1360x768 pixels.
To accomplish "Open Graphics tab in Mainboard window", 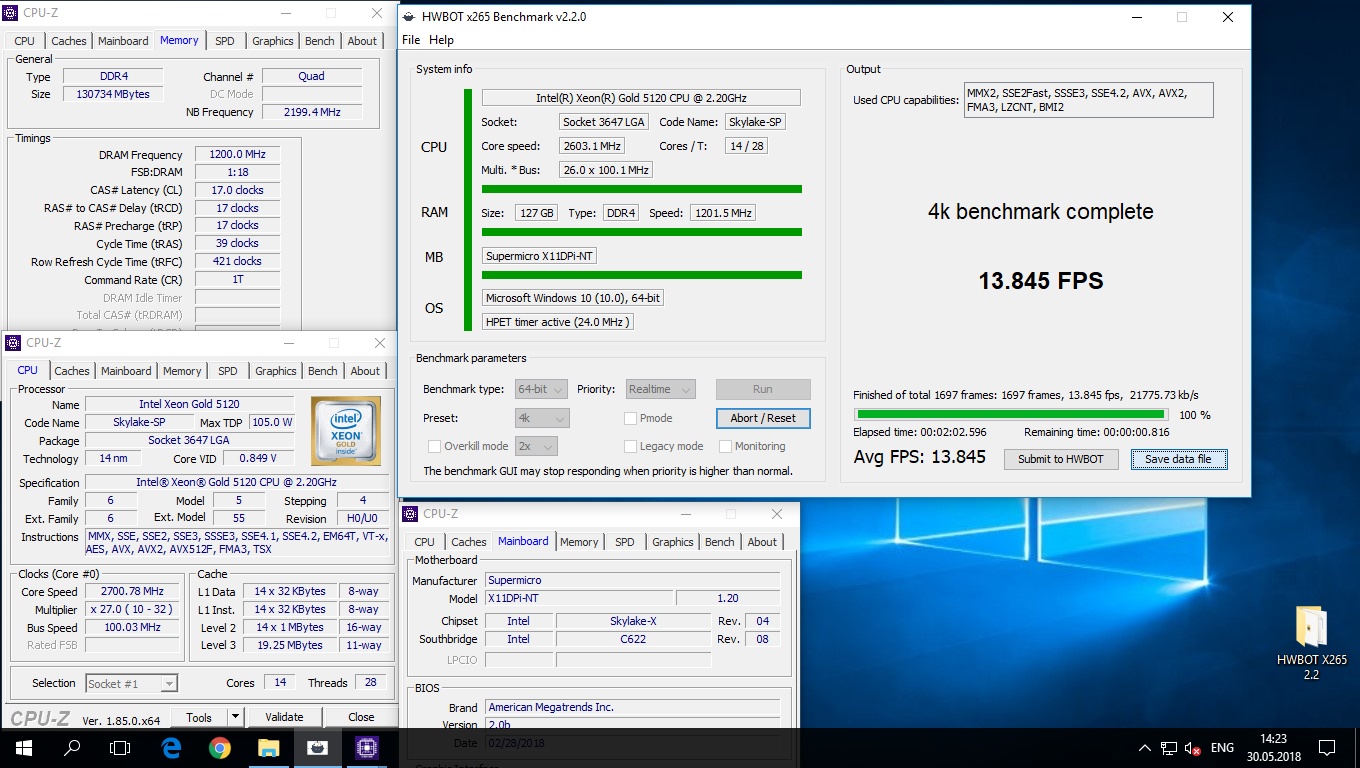I will click(x=672, y=542).
